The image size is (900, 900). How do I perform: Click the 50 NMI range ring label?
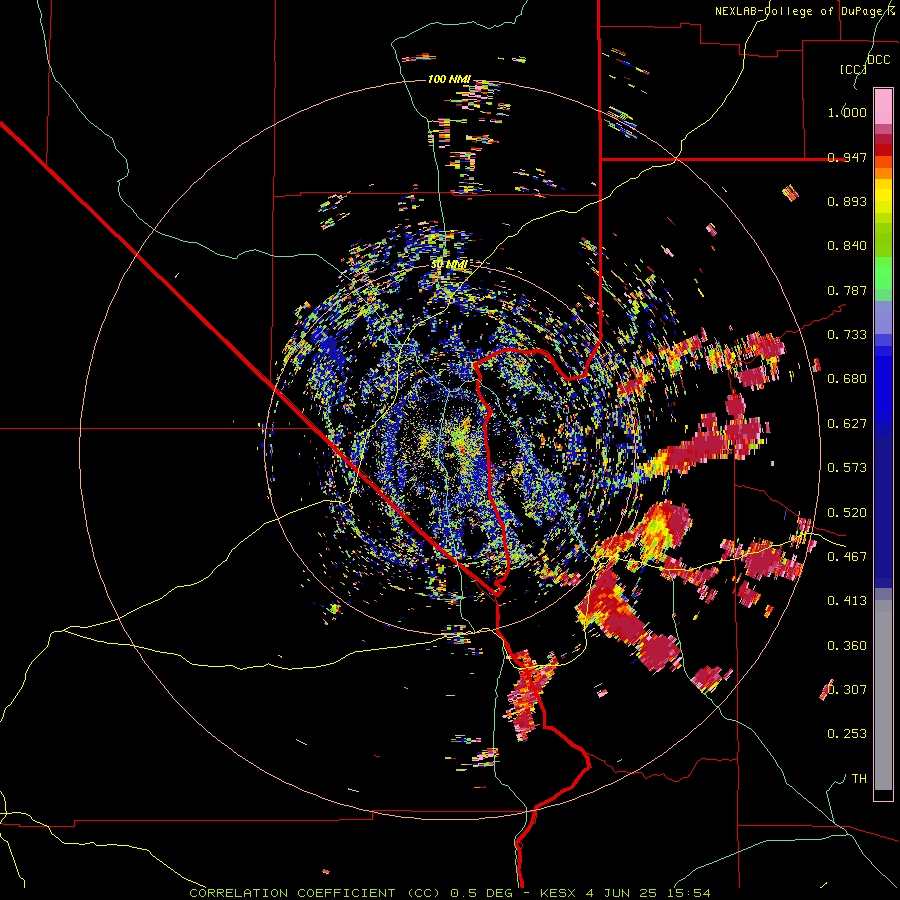(449, 265)
